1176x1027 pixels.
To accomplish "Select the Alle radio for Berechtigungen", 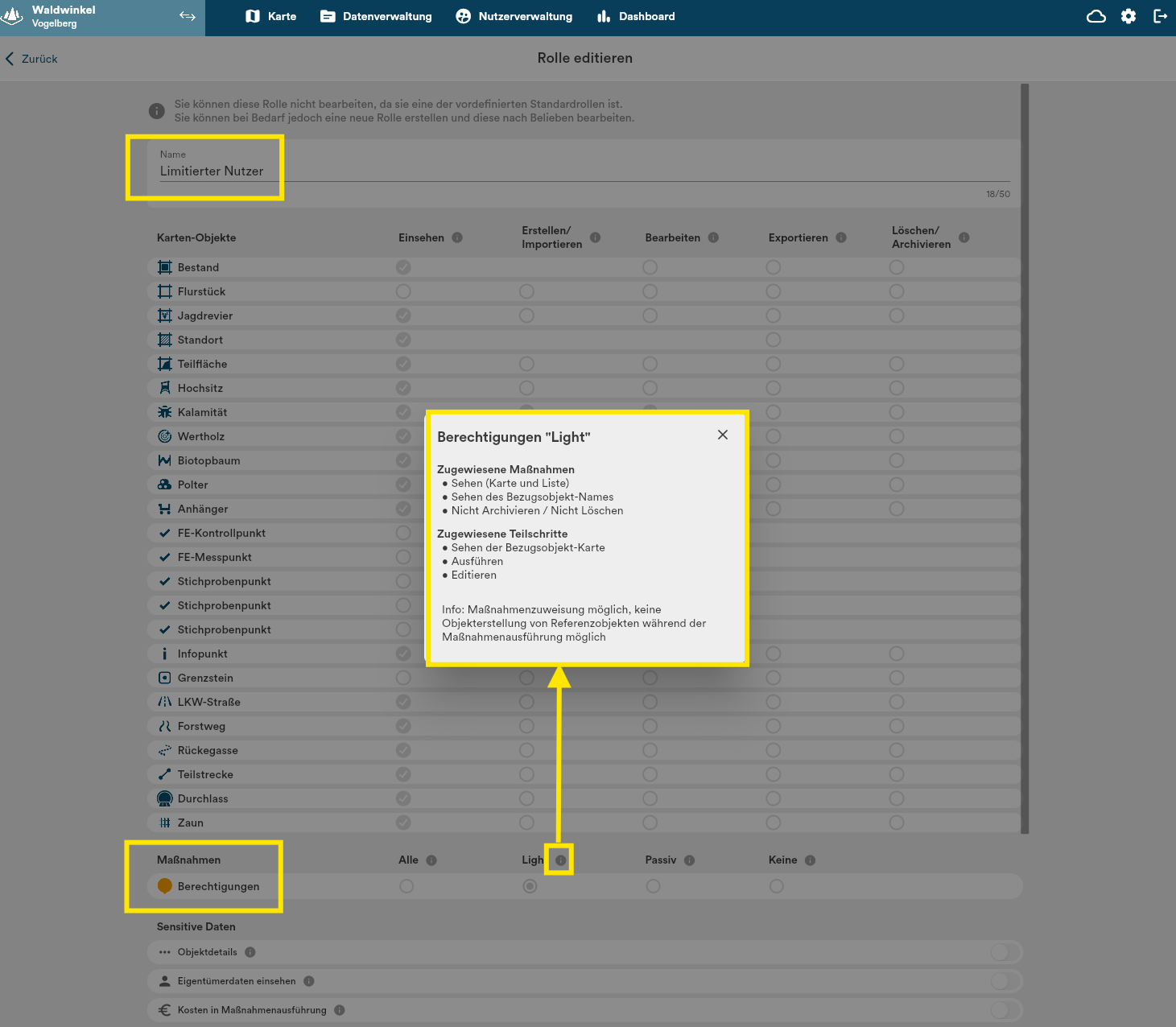I will coord(406,886).
